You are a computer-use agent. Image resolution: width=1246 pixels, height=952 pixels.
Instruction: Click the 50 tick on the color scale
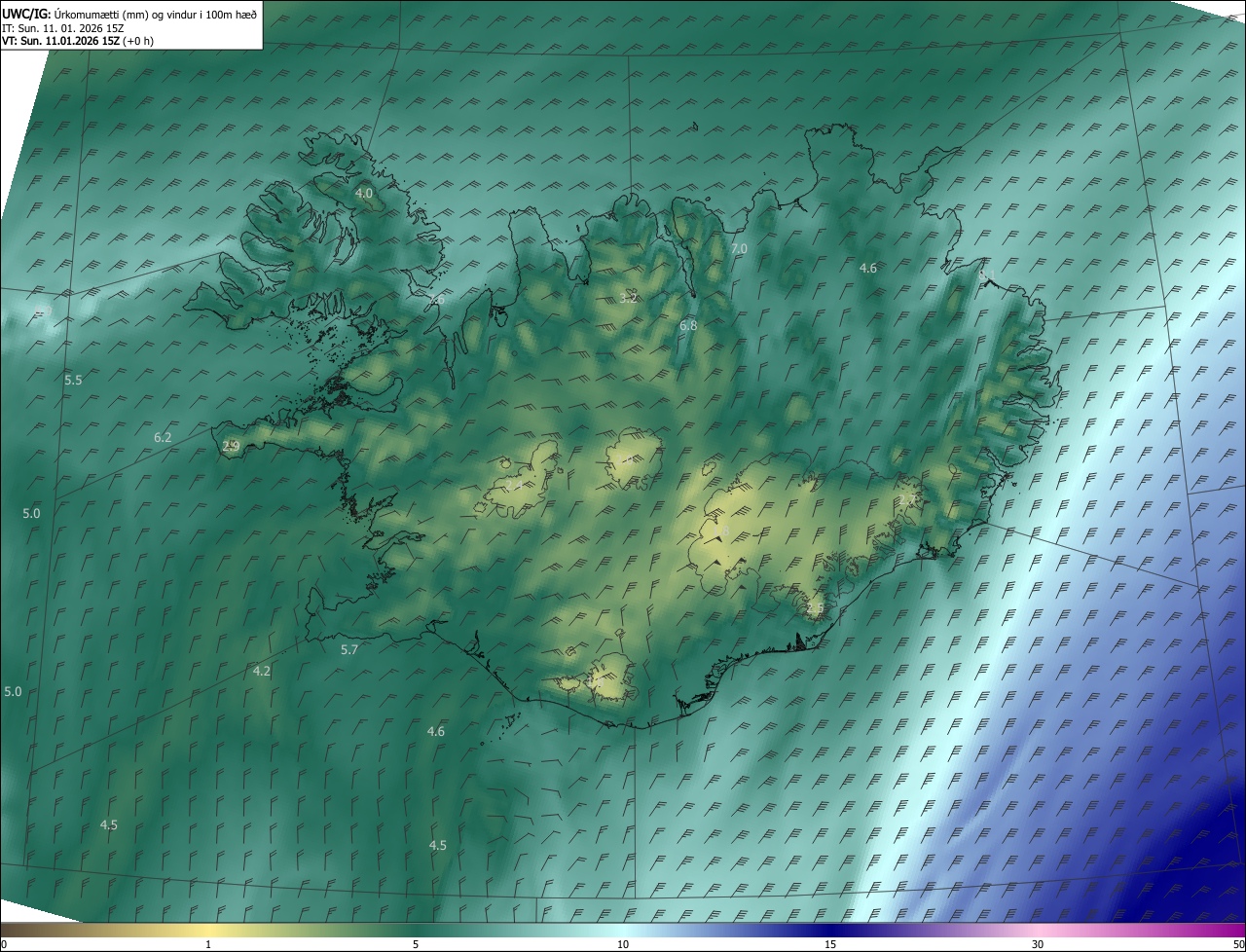pos(1238,945)
